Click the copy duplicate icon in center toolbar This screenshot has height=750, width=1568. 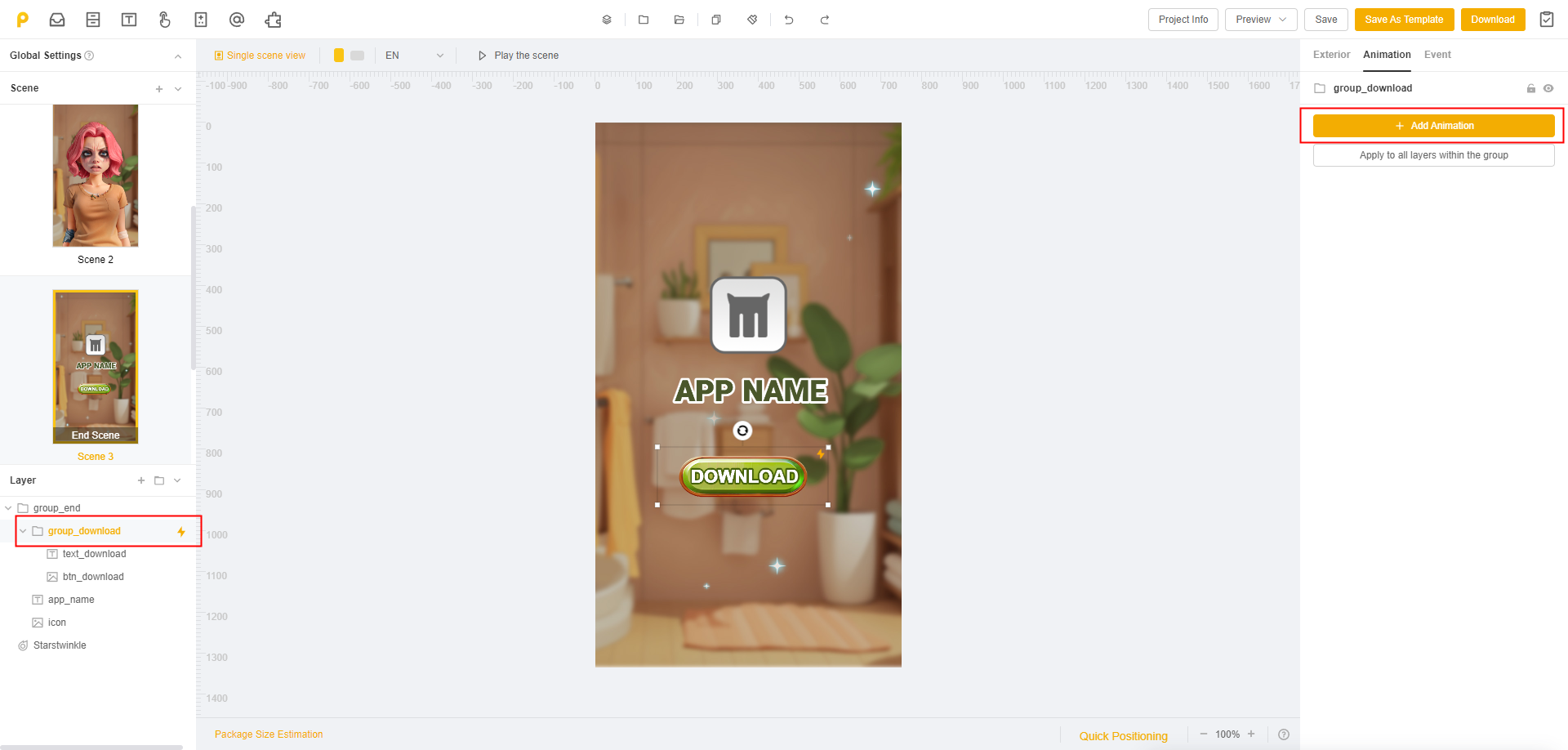tap(716, 20)
